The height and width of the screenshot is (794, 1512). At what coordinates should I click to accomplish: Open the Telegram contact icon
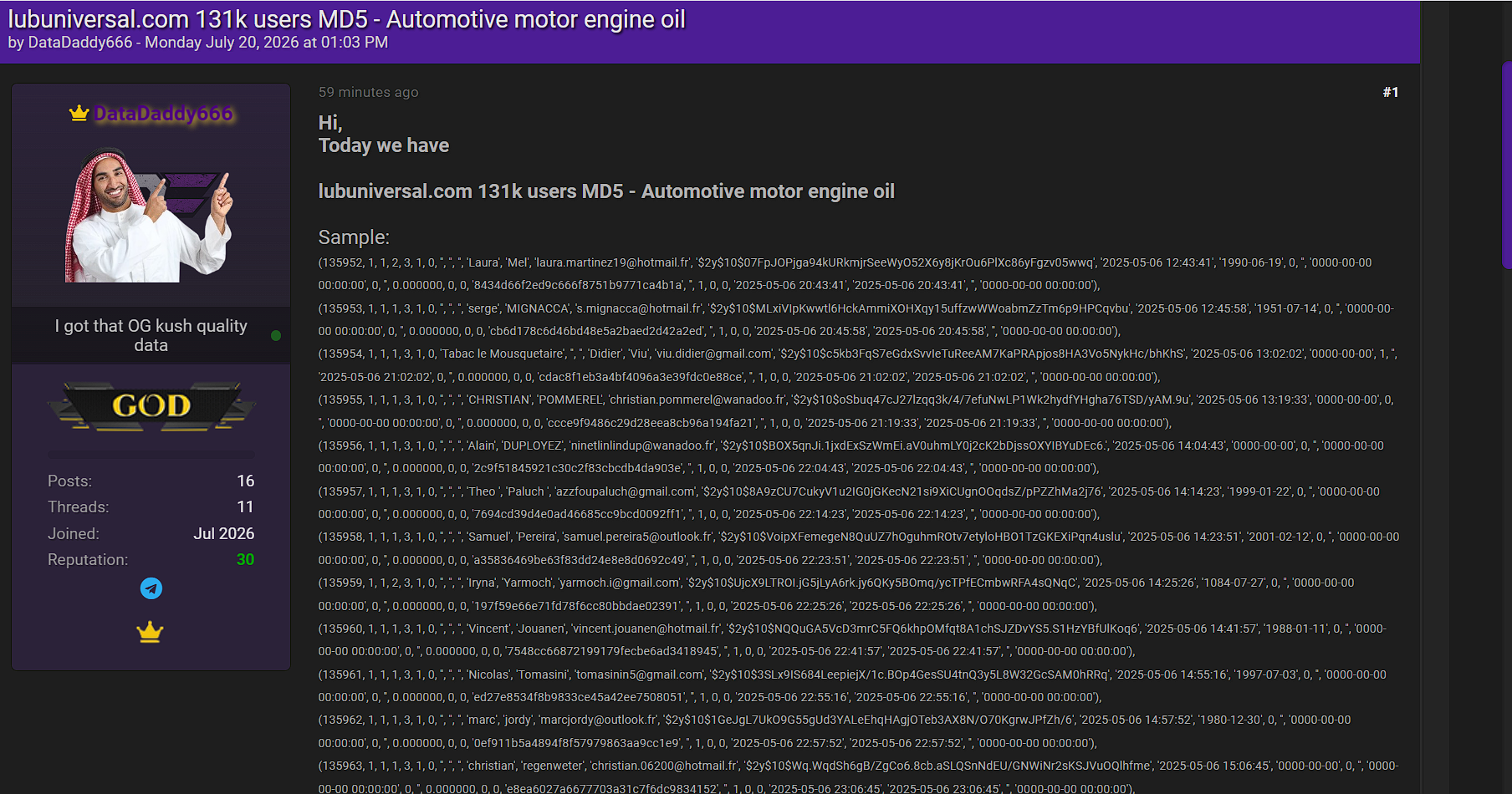(151, 588)
